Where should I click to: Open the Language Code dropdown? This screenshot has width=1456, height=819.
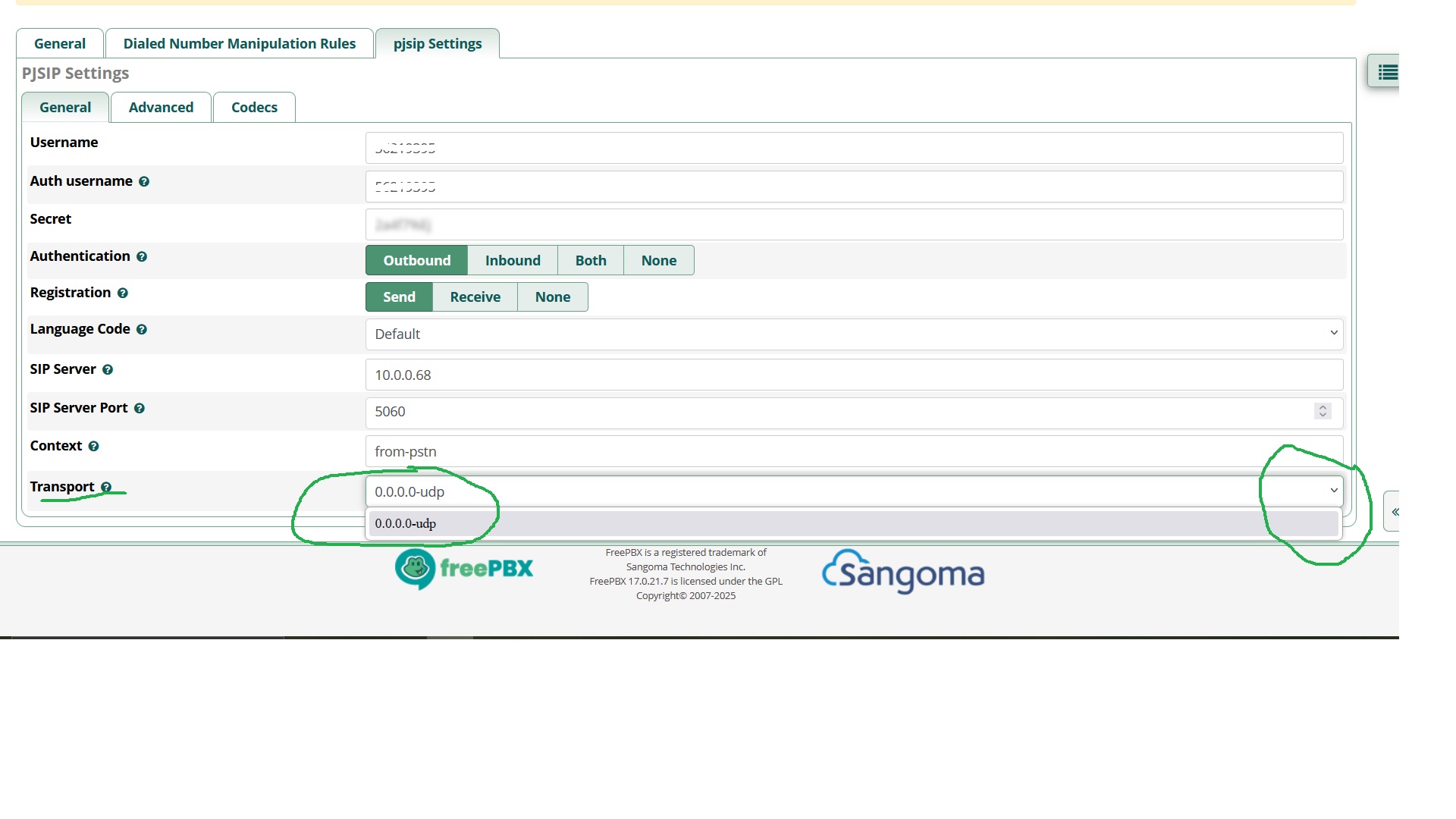(x=854, y=334)
